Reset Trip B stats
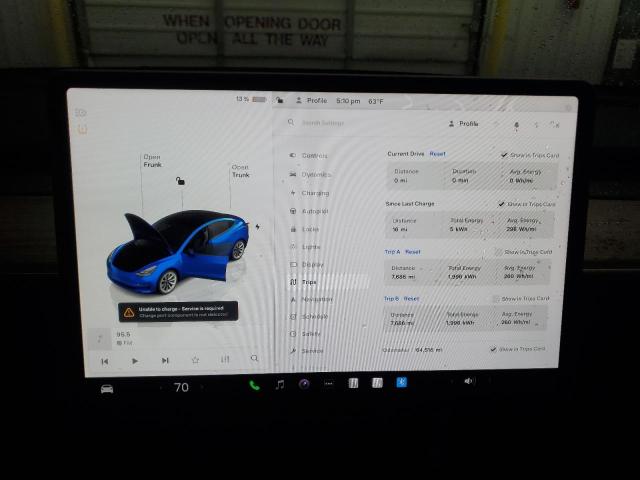640x480 pixels. coord(411,299)
